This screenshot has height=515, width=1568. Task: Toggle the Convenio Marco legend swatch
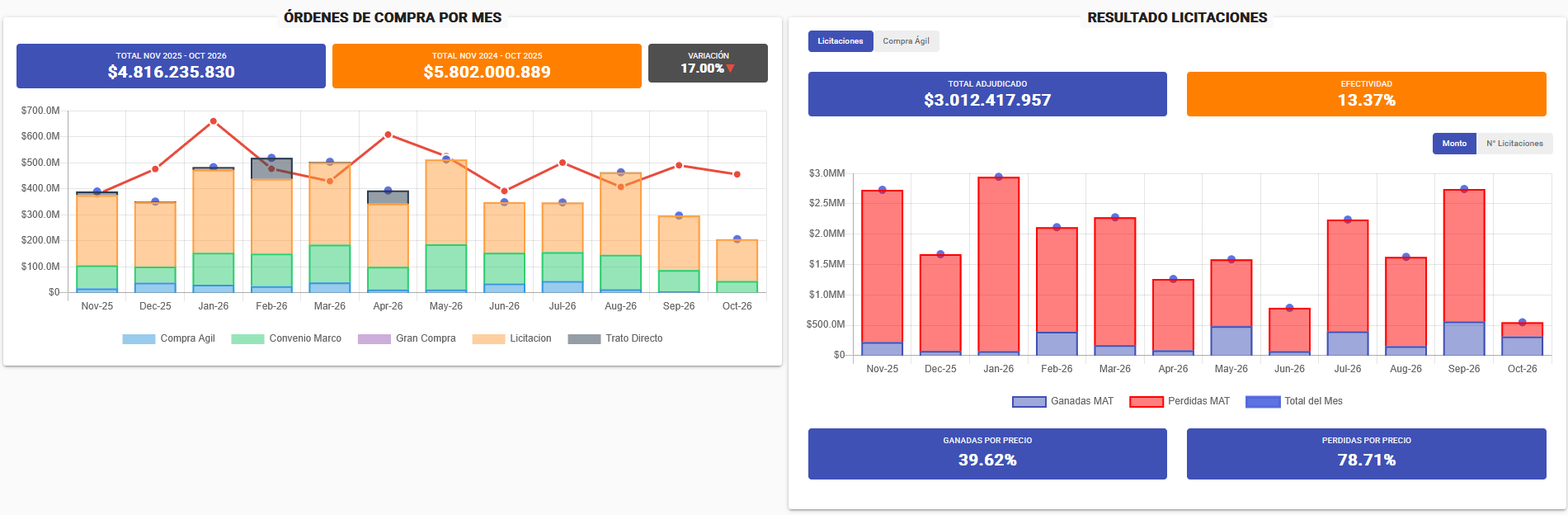point(247,339)
